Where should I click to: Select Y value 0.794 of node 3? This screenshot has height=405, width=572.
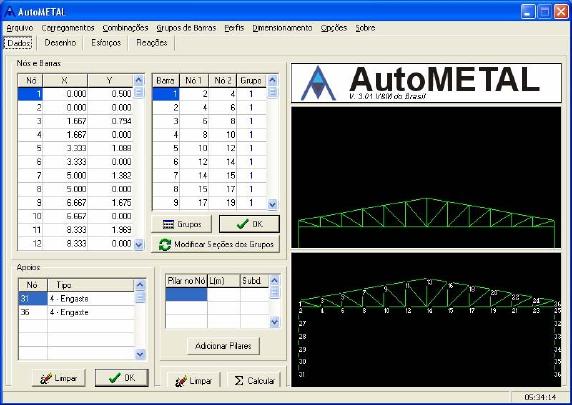pyautogui.click(x=110, y=121)
